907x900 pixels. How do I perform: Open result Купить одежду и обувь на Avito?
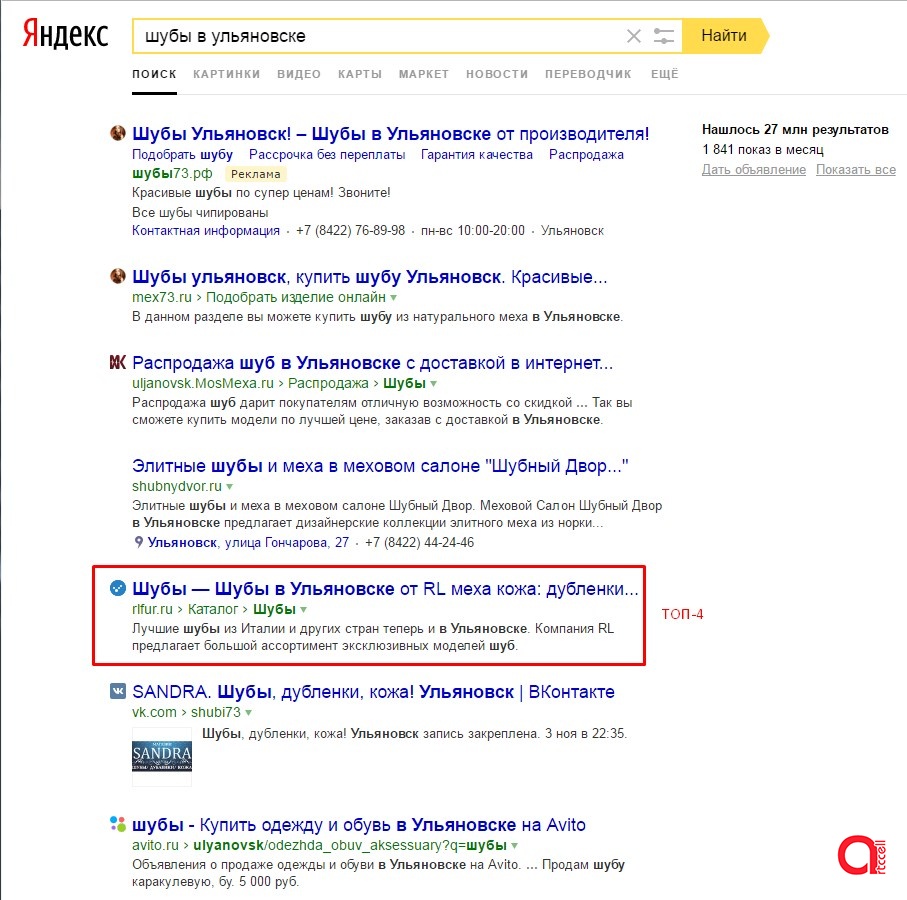tap(359, 824)
